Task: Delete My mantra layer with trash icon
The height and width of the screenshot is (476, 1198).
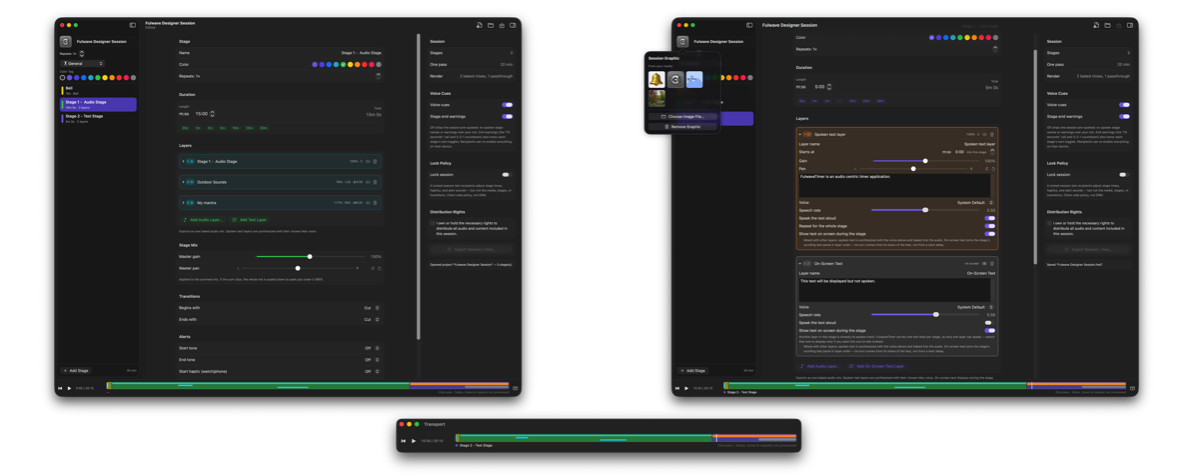Action: coord(375,202)
